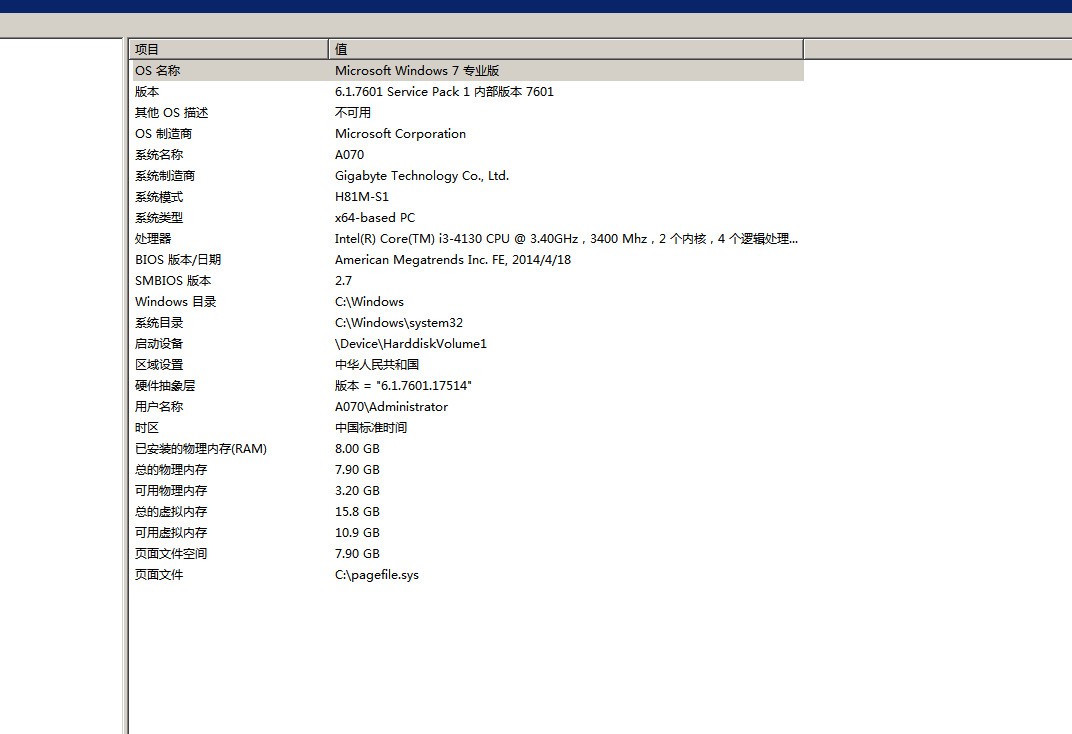Click the 用户名称 item

pyautogui.click(x=159, y=407)
